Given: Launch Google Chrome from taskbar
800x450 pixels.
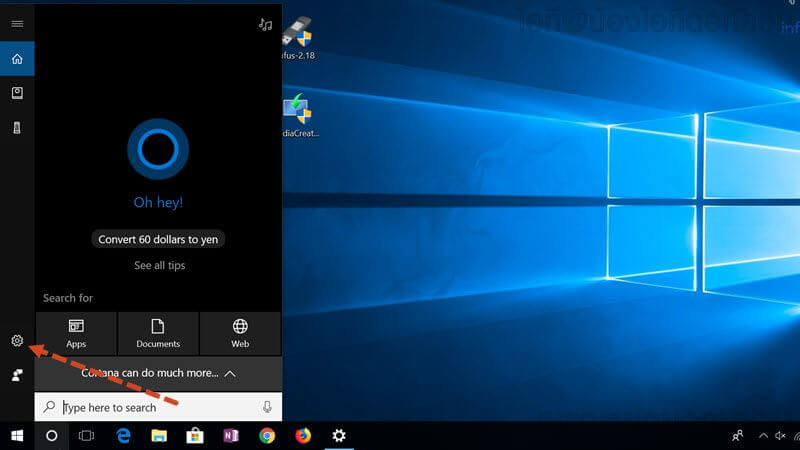Looking at the screenshot, I should (267, 436).
